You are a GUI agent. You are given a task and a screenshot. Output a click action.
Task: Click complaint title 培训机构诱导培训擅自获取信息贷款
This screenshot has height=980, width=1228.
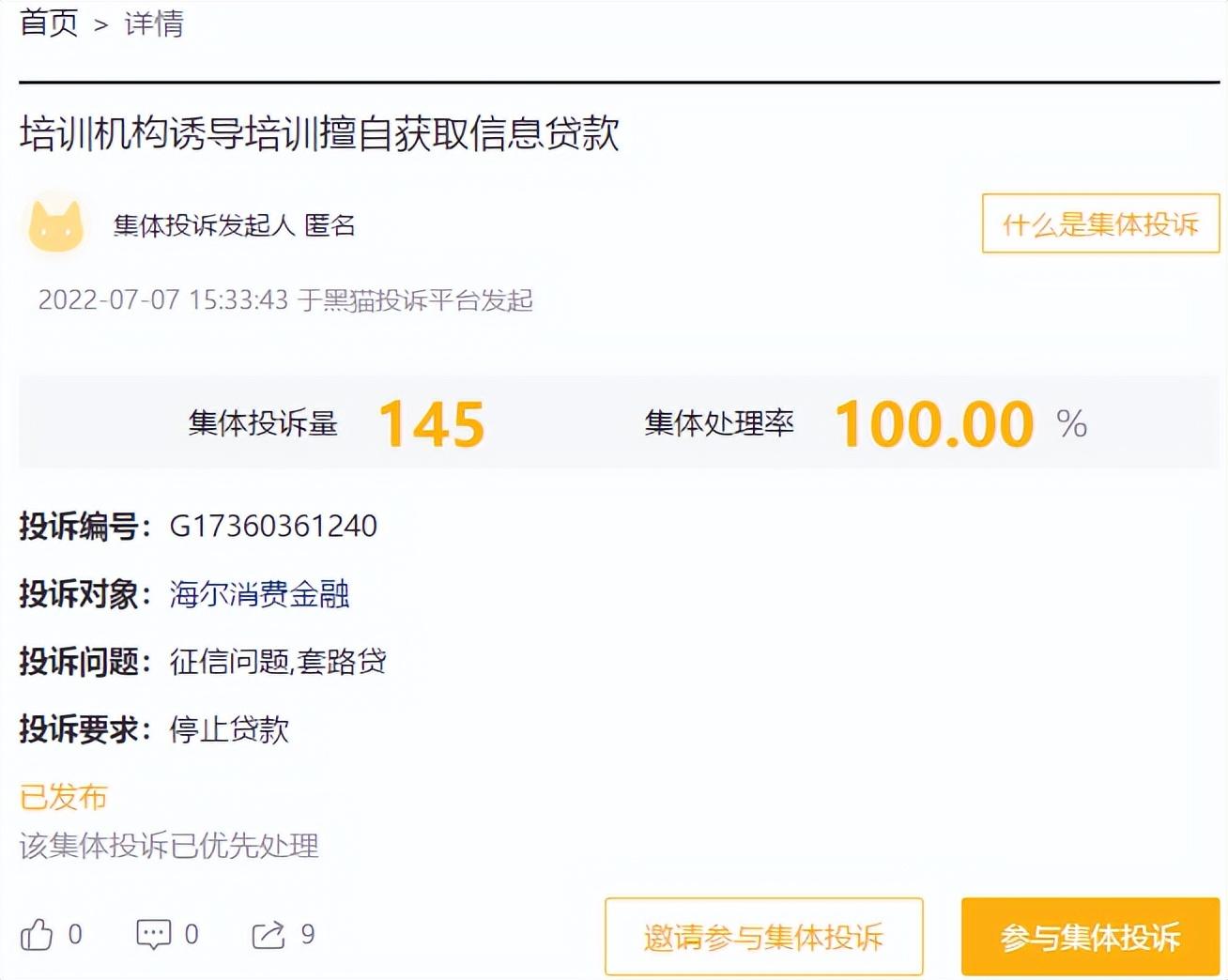click(x=319, y=133)
